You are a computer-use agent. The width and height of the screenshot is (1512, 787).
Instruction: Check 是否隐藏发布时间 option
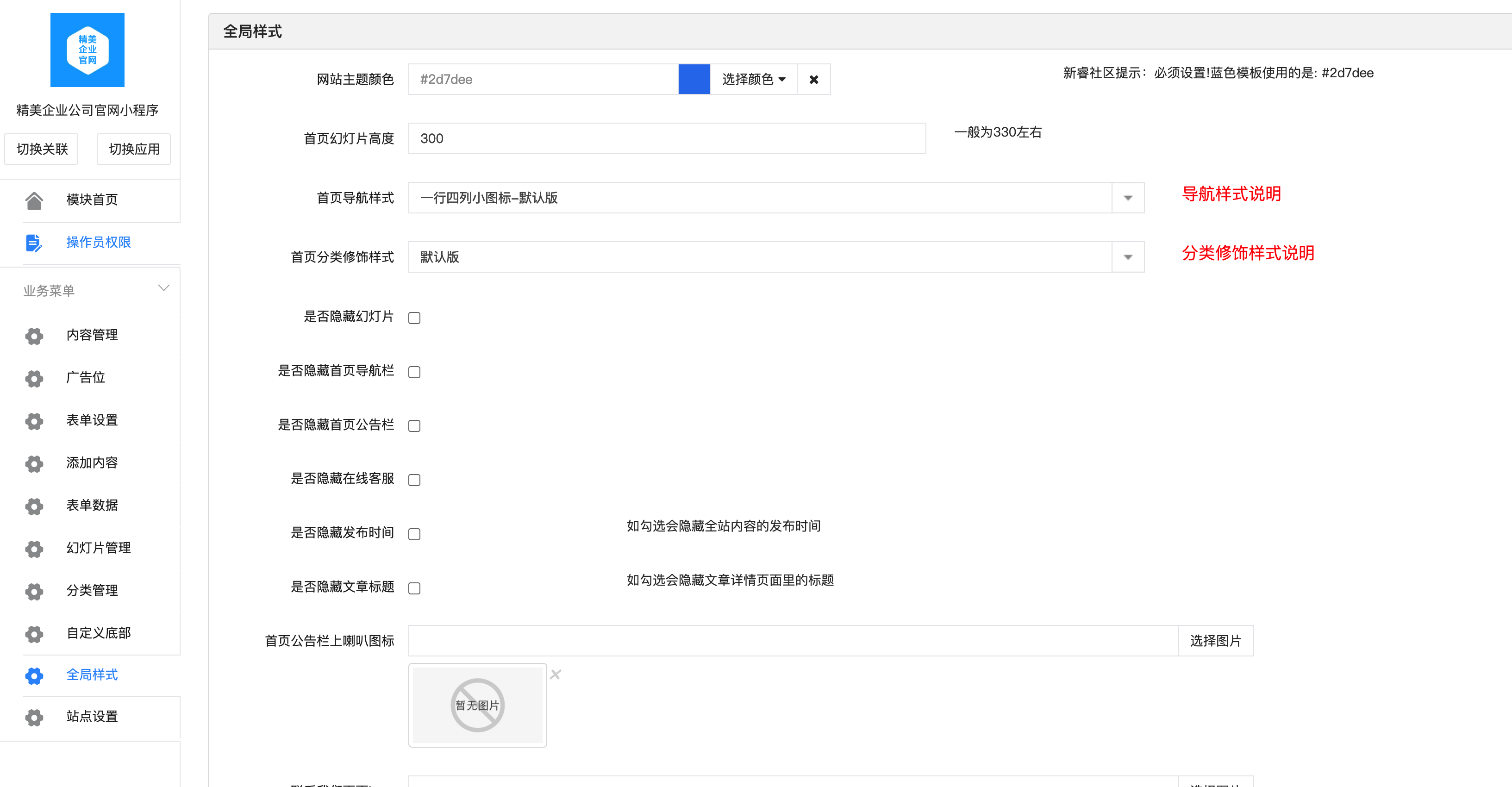pyautogui.click(x=414, y=534)
